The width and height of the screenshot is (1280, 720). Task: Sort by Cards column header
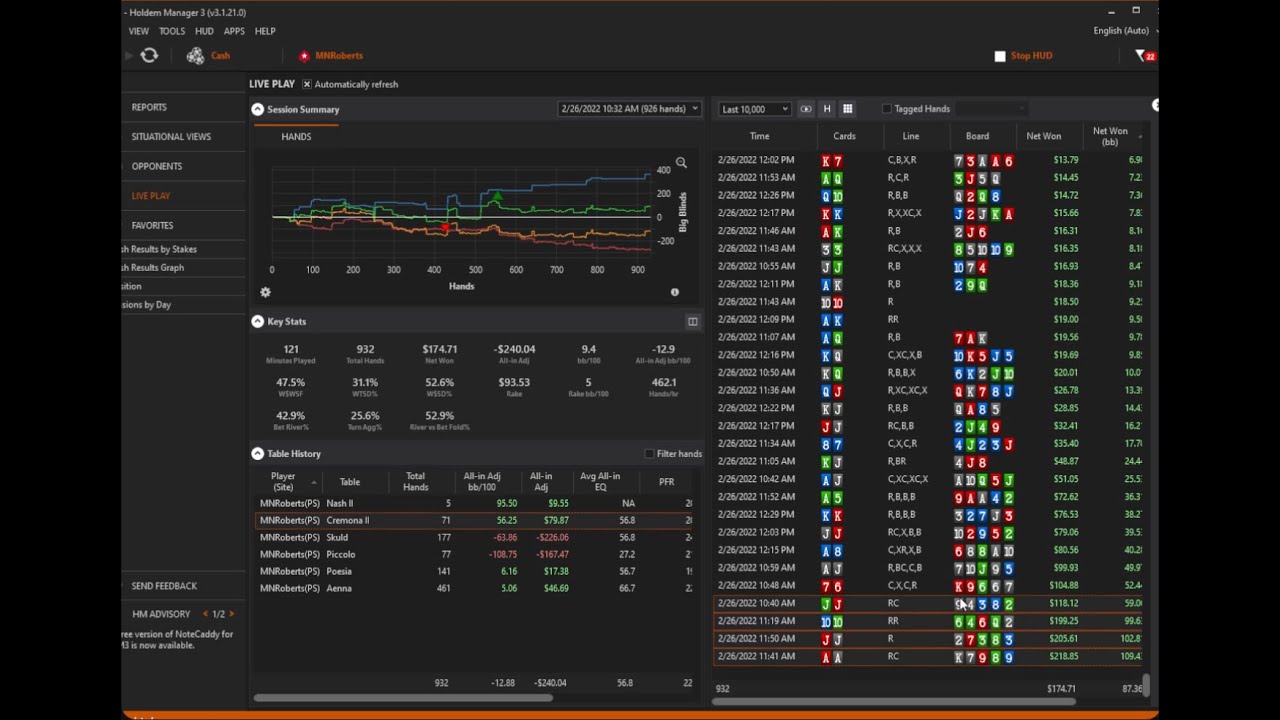844,137
